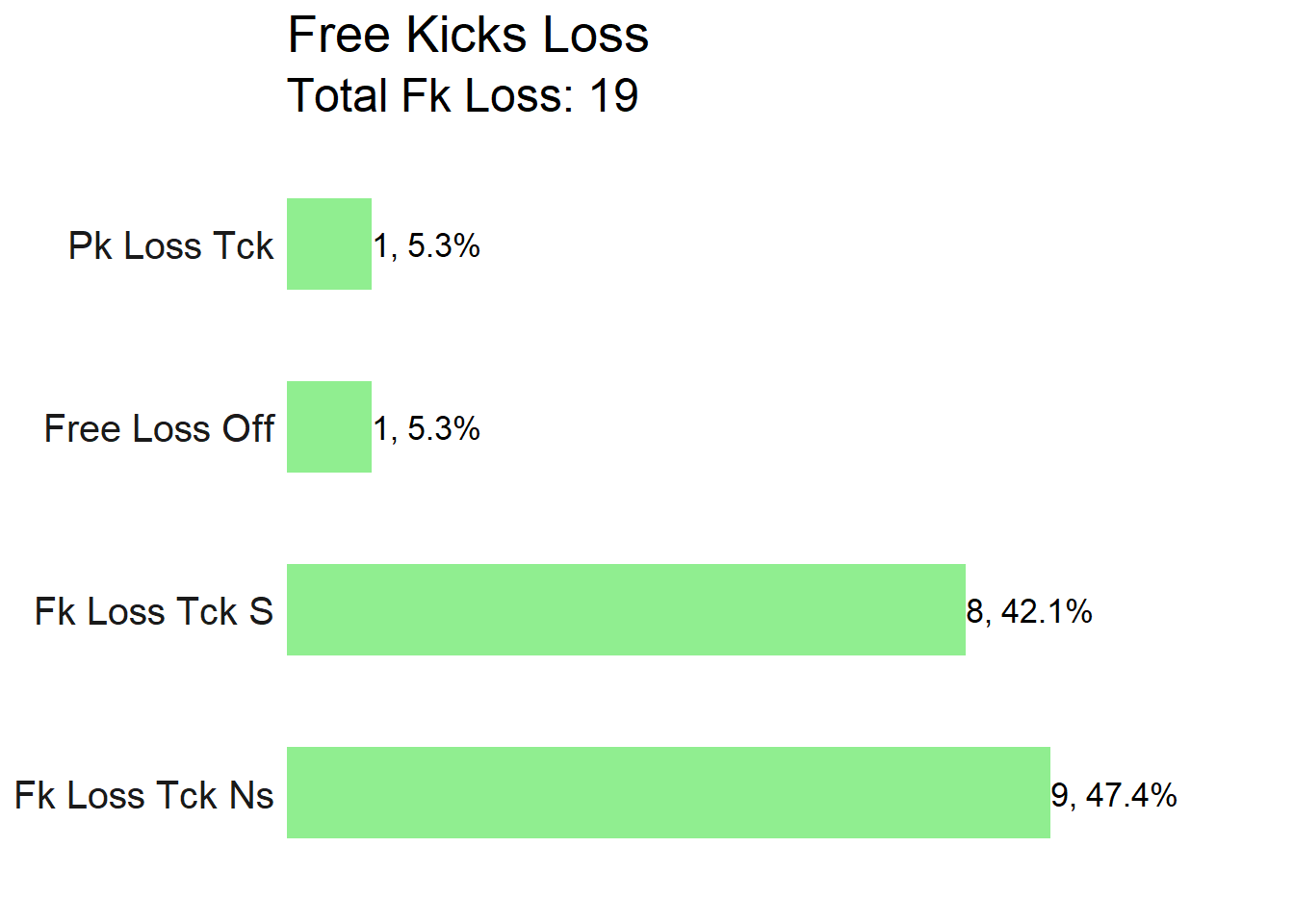Viewport: 1294px width, 924px height.
Task: Click the Free Loss Off bar
Action: 329,426
